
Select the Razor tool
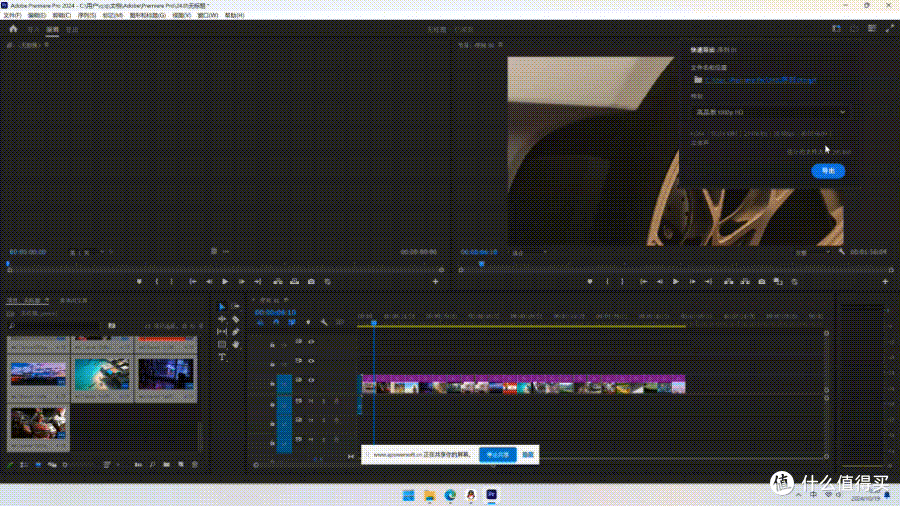235,320
